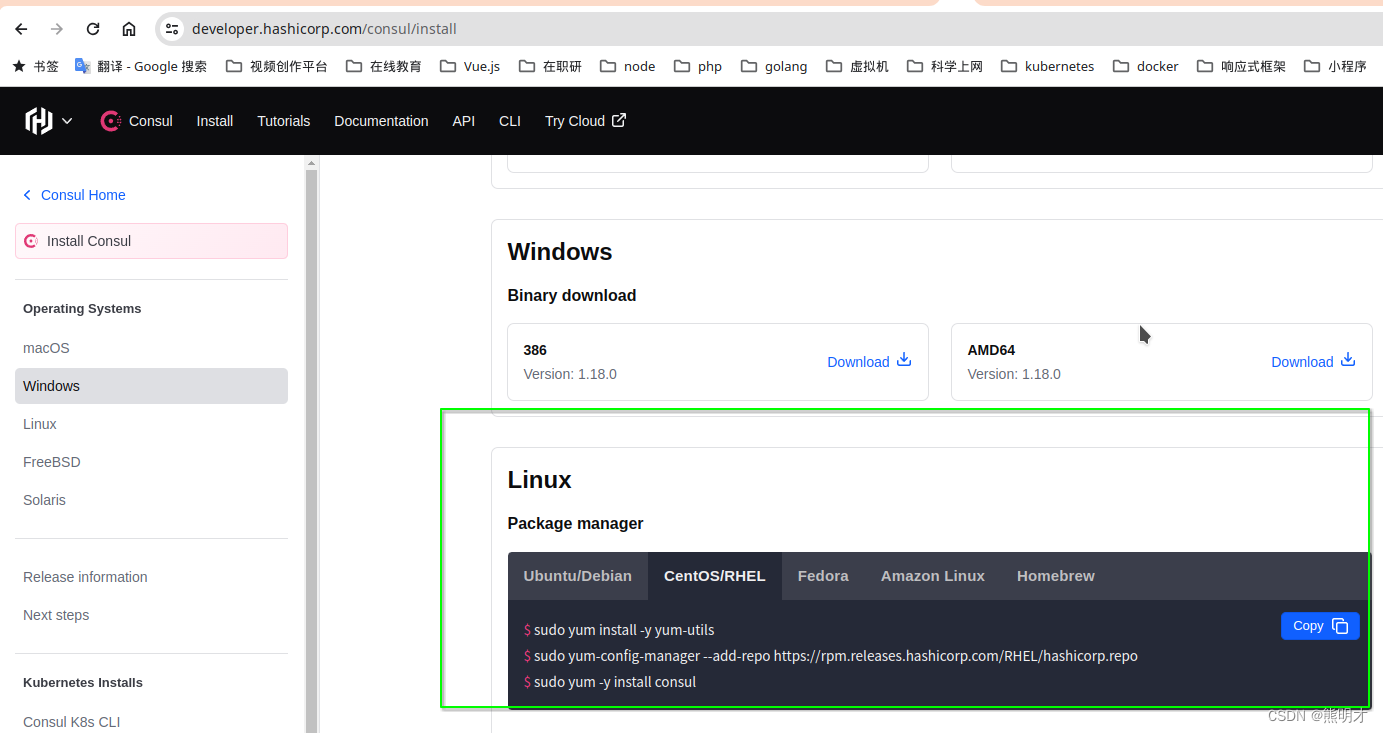
Task: Open the docker bookmark folder
Action: click(x=1146, y=66)
